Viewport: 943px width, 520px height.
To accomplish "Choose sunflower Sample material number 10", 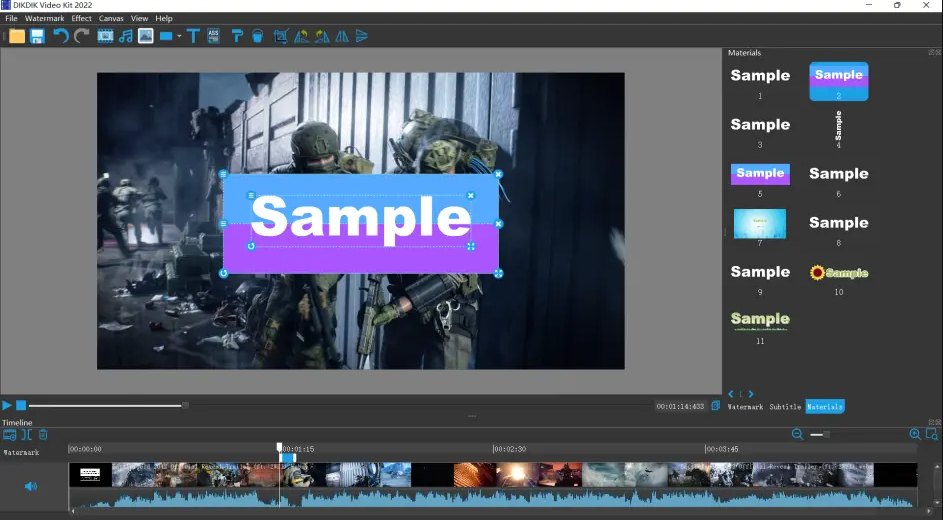I will (x=839, y=272).
